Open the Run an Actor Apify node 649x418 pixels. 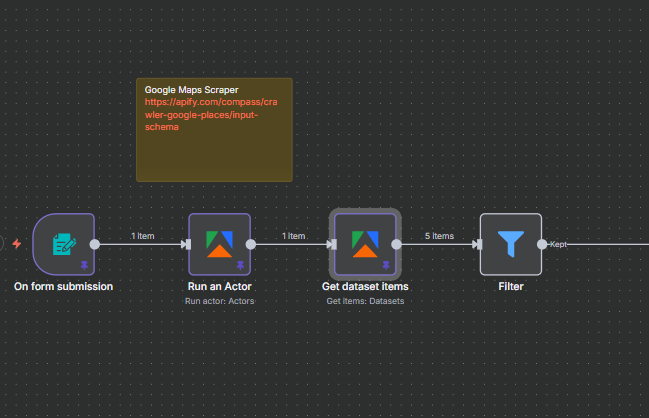point(219,244)
